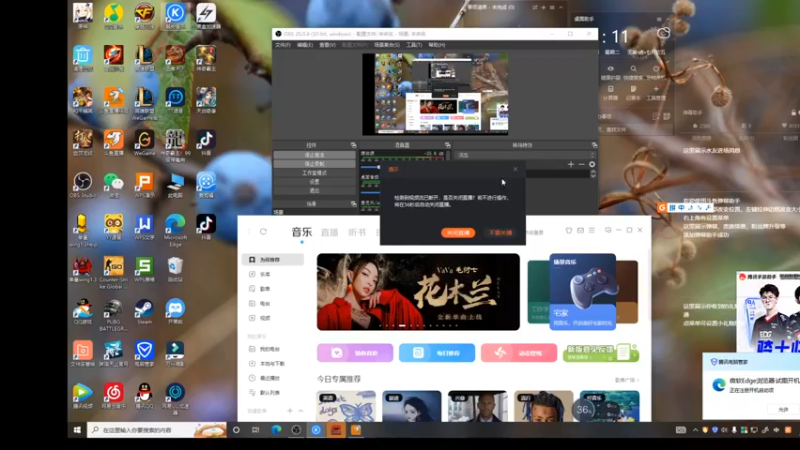Open the OBS scene transition dropdown
Image resolution: width=800 pixels, height=450 pixels.
click(524, 155)
